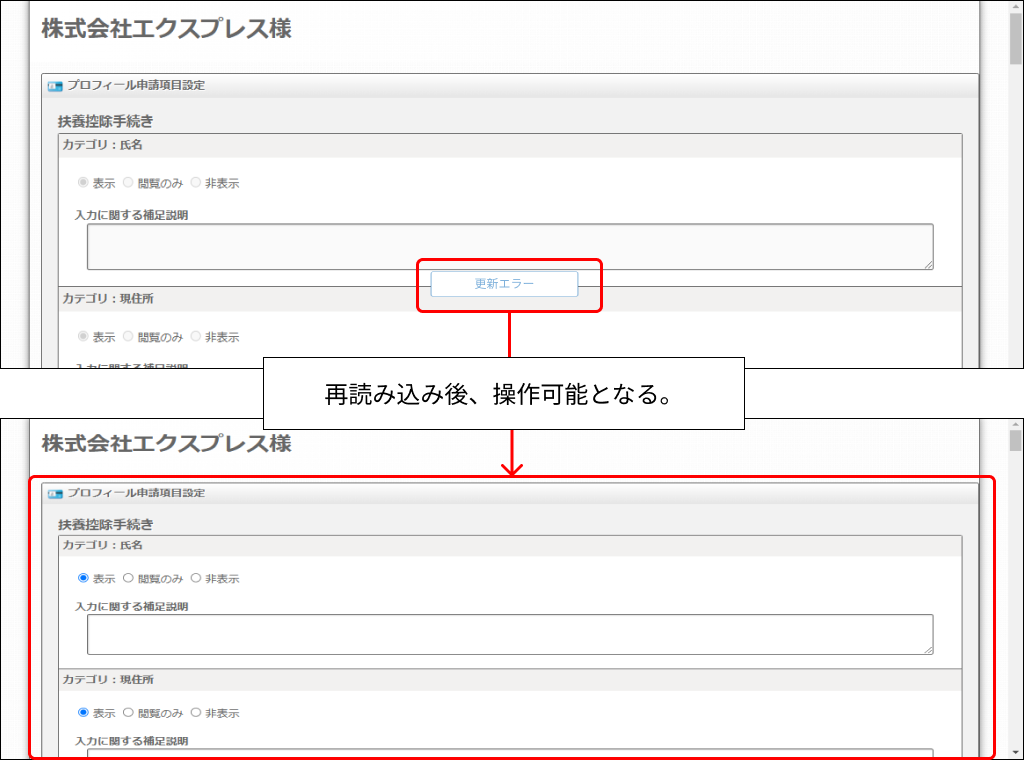The height and width of the screenshot is (760, 1024).
Task: Select 閲覧のみ radio for 氏名 in the bottom screenshot
Action: [x=128, y=578]
